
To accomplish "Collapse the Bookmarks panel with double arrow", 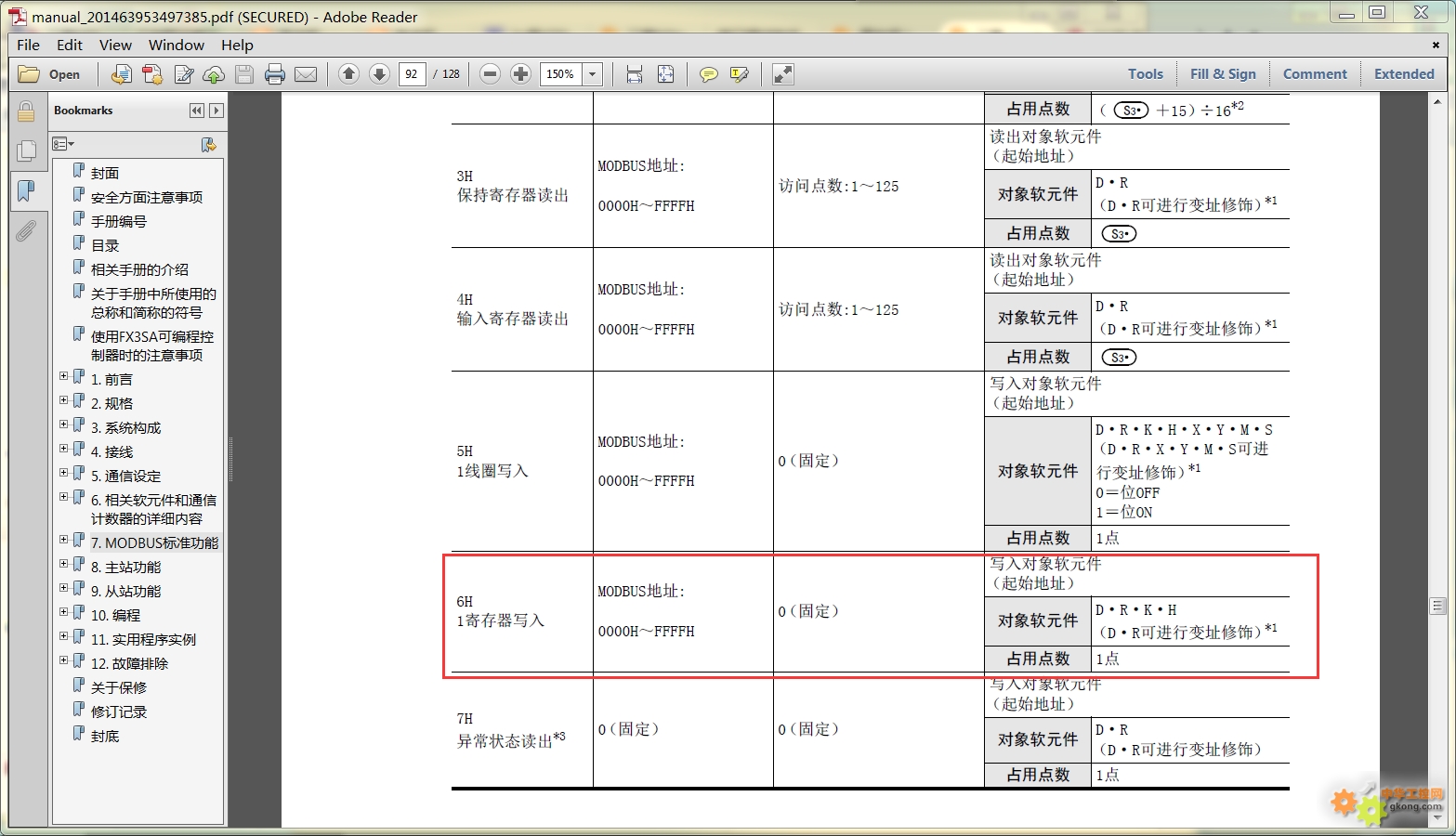I will click(197, 111).
